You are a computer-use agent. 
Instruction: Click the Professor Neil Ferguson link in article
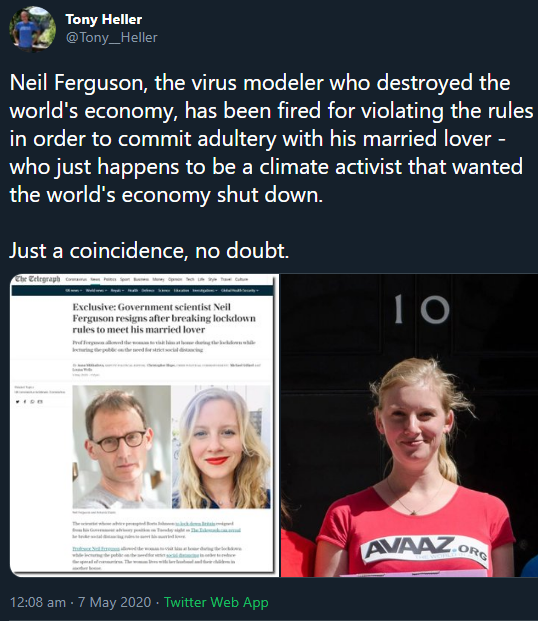(96, 549)
